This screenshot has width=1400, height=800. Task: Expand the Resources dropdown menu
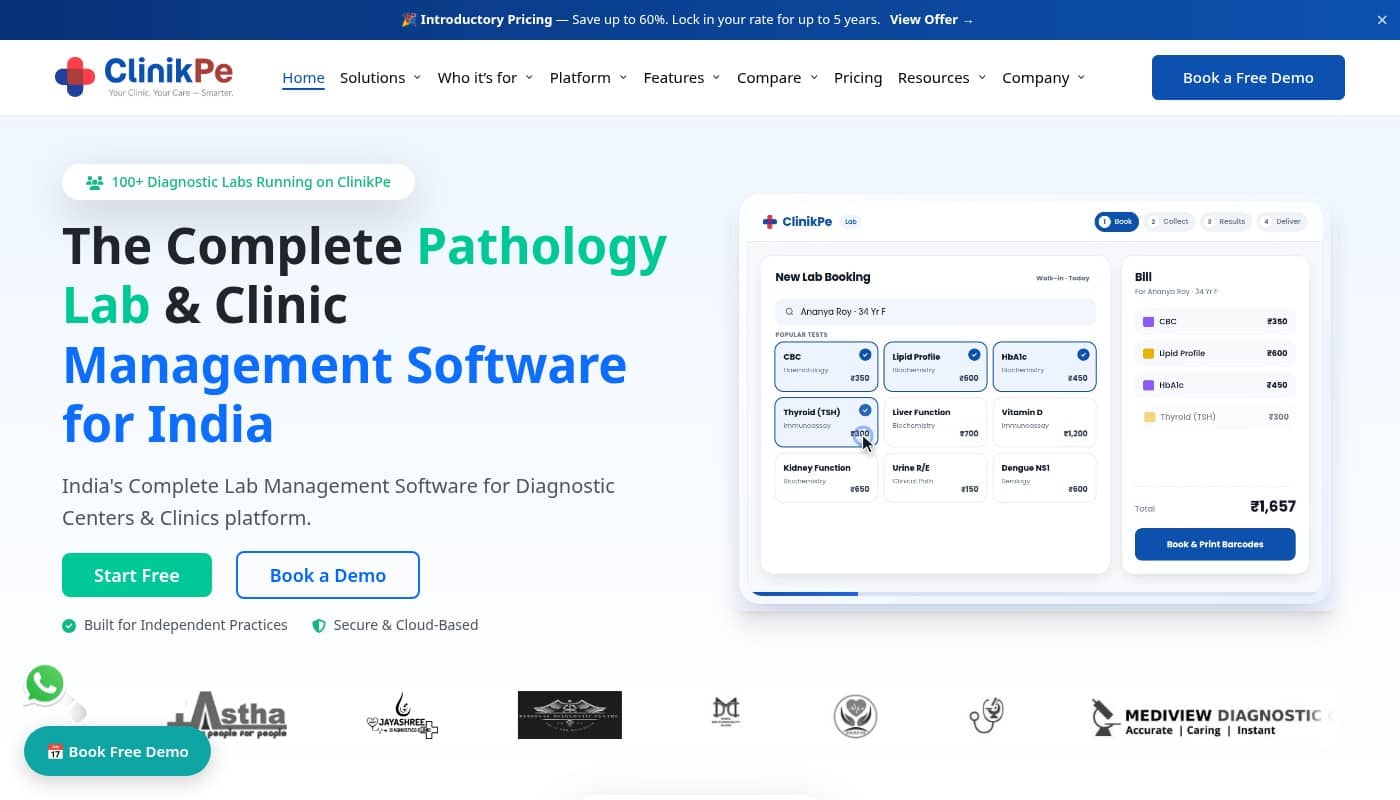pos(941,78)
